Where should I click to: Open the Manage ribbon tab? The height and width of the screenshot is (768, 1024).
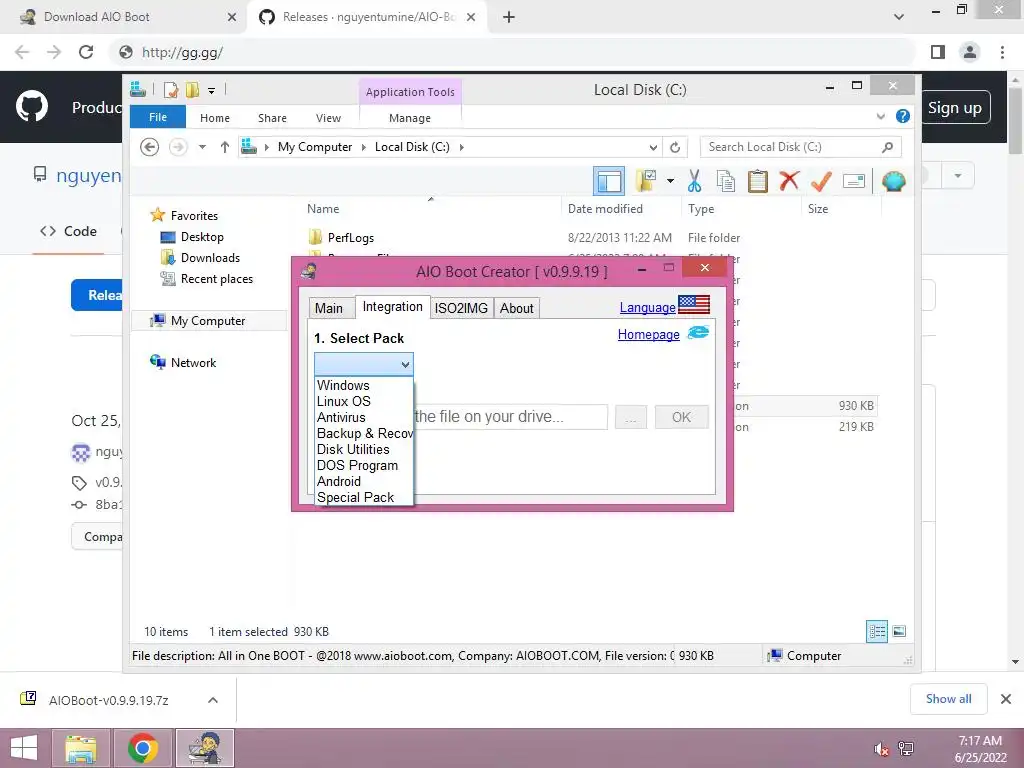(x=409, y=118)
